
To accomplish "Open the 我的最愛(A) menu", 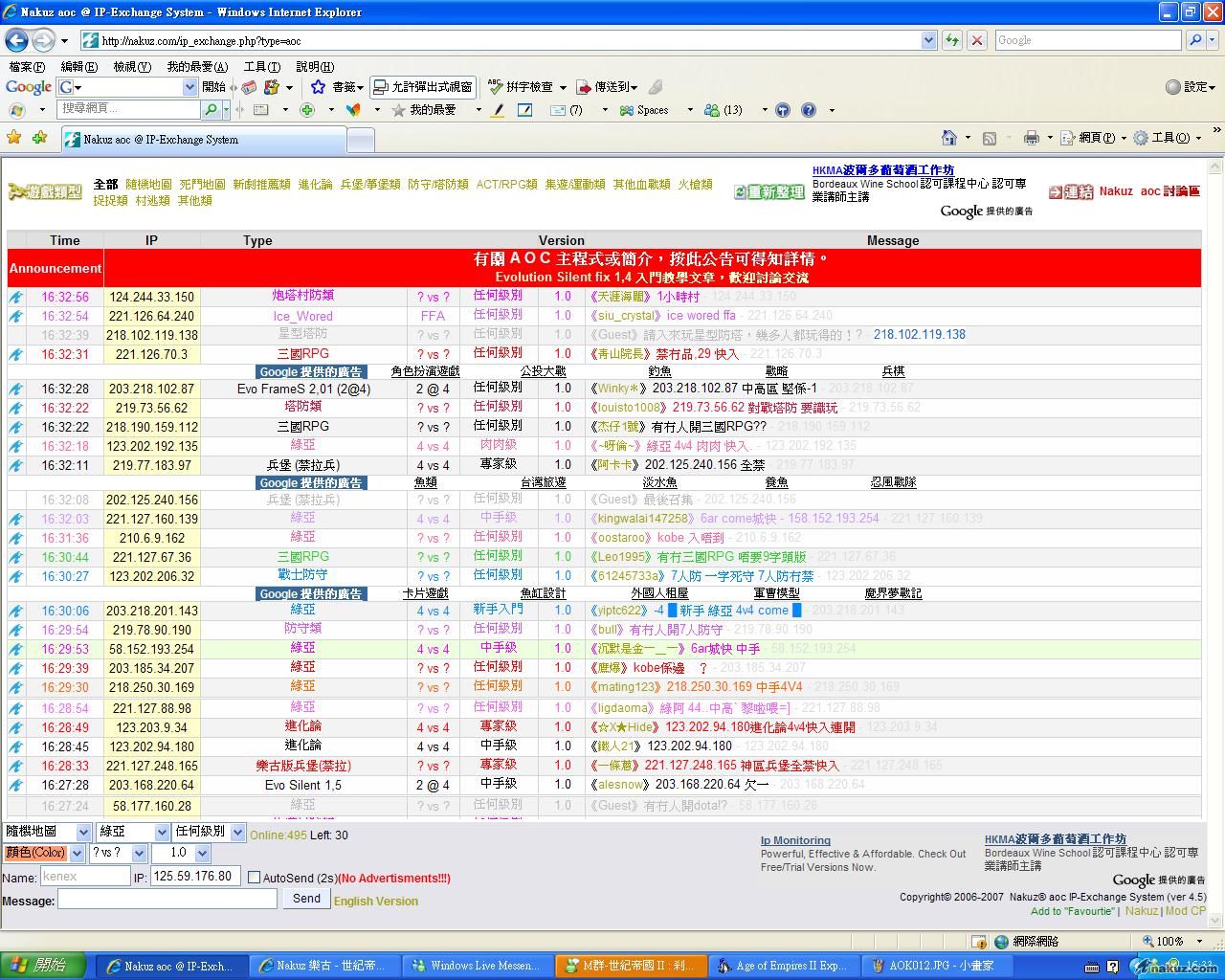I will pos(197,66).
